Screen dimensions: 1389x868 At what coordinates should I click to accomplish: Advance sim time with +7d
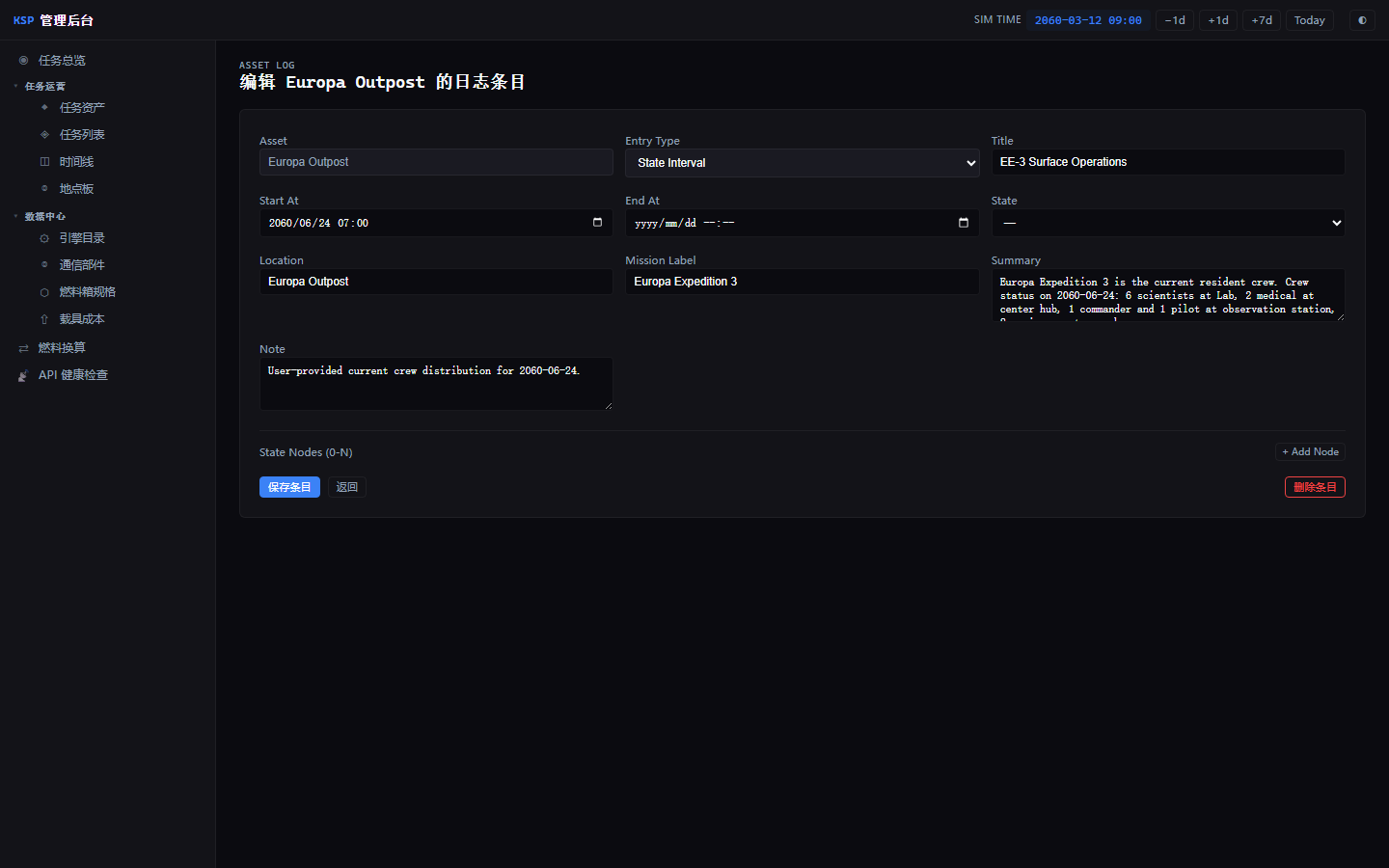click(x=1262, y=20)
